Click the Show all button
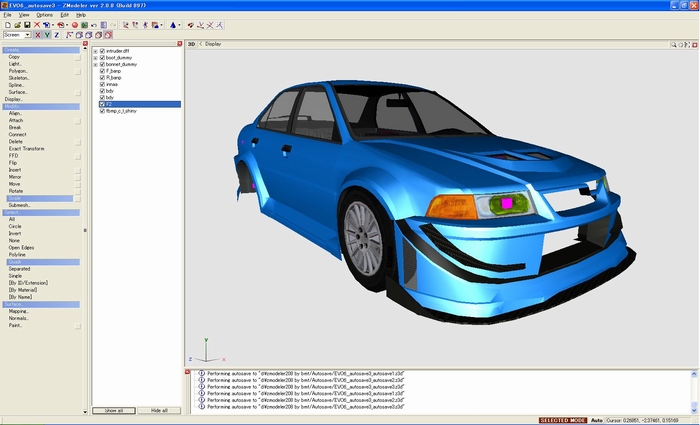 click(x=114, y=411)
